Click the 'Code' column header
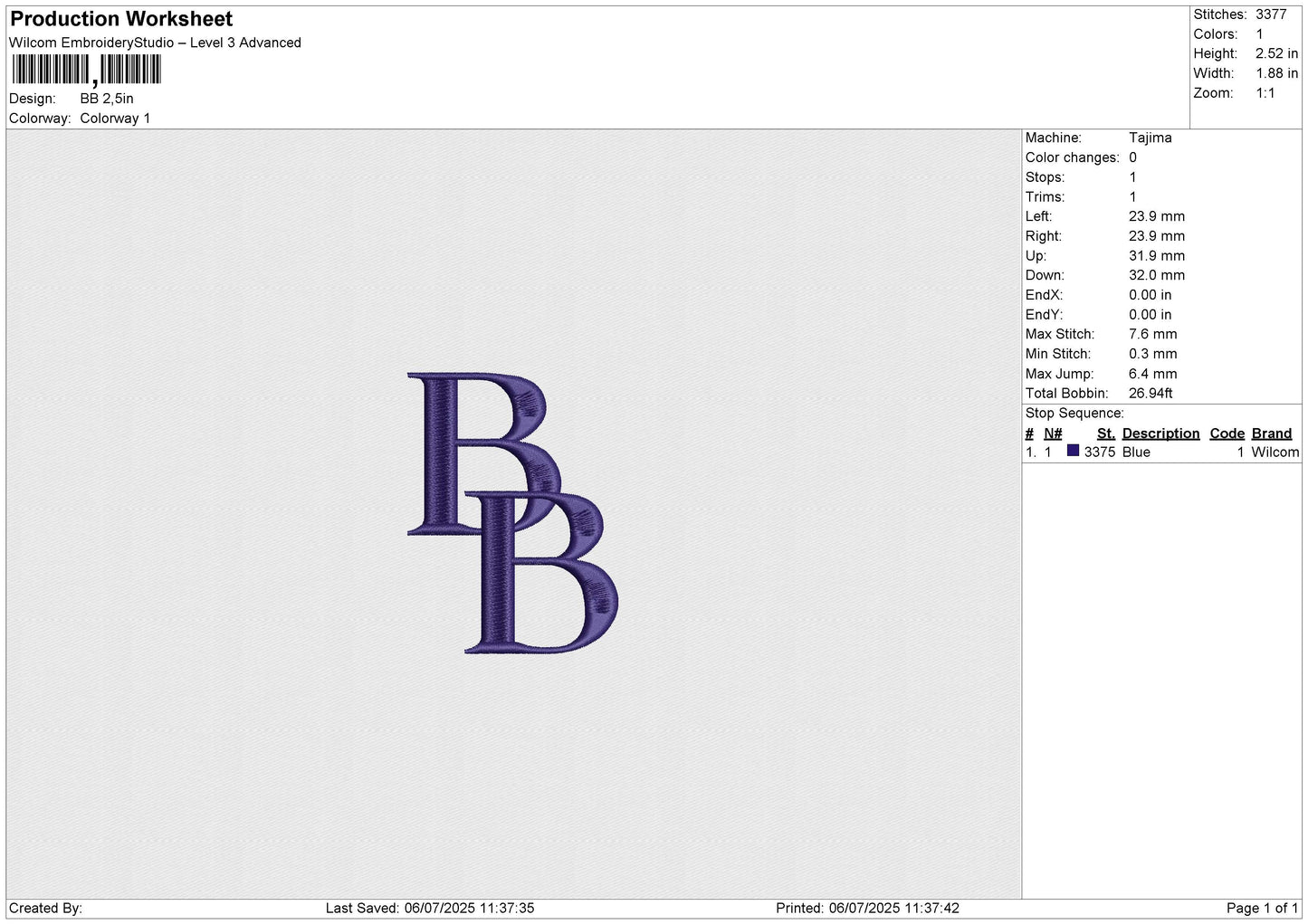The height and width of the screenshot is (924, 1308). pos(1227,433)
